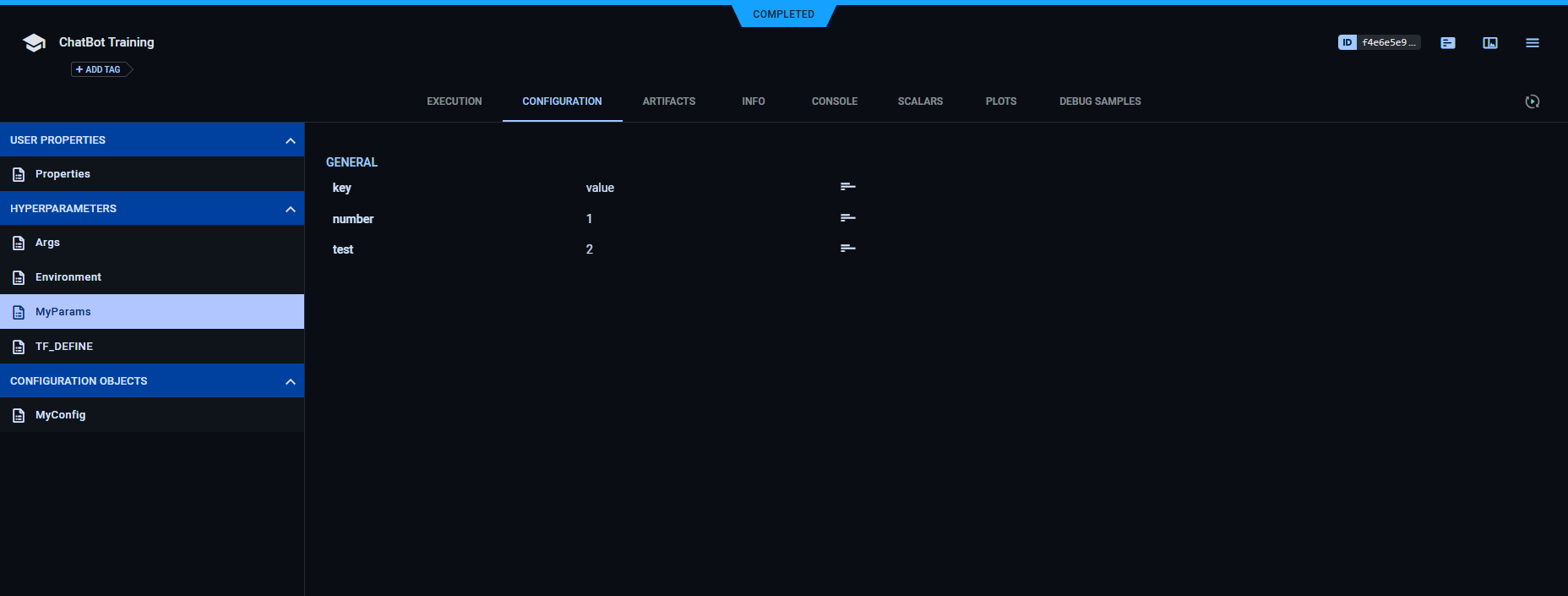Screen dimensions: 1568x596
Task: Copy the task ID f4e6e5e9 badge
Action: [1379, 42]
